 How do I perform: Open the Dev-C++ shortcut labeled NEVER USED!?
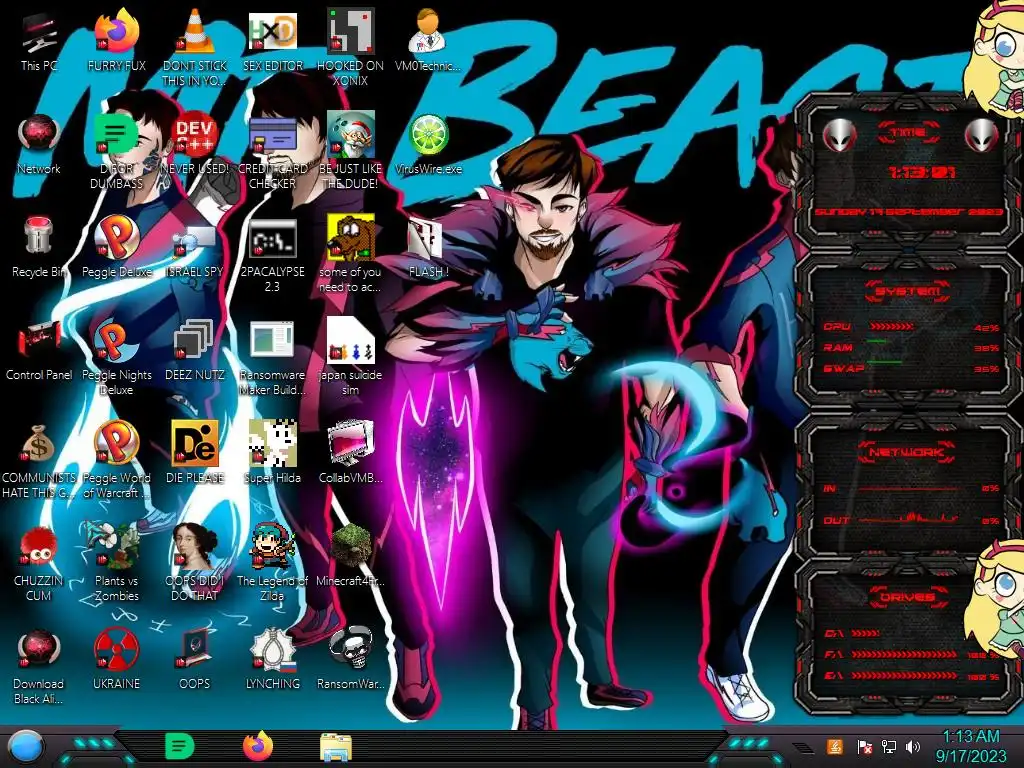click(195, 145)
